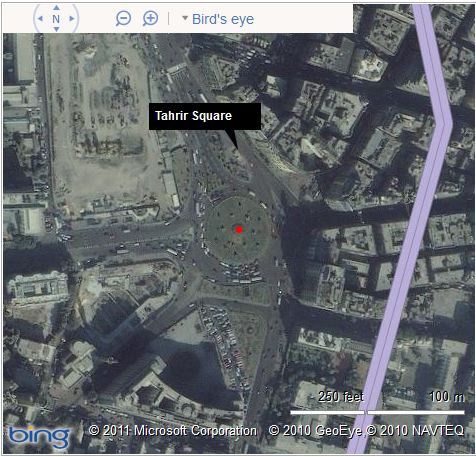Screen dimensions: 476x457
Task: Zoom in using the plus magnifier
Action: (x=150, y=18)
